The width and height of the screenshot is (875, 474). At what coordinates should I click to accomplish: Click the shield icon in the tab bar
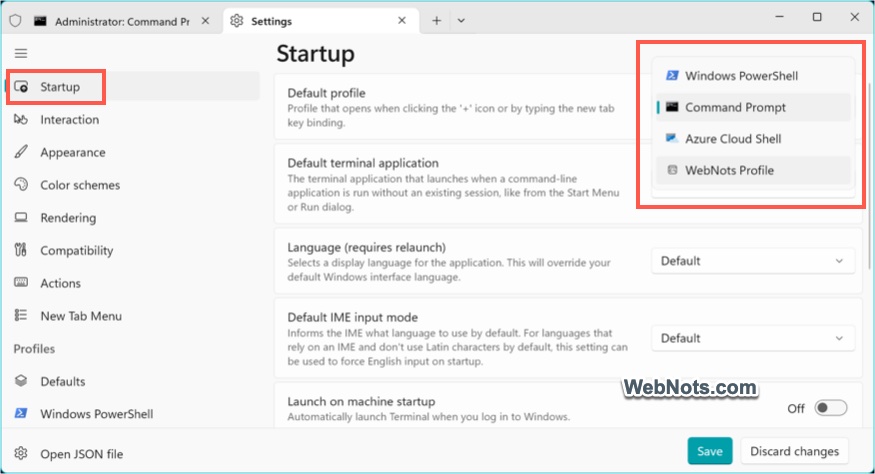tap(16, 21)
